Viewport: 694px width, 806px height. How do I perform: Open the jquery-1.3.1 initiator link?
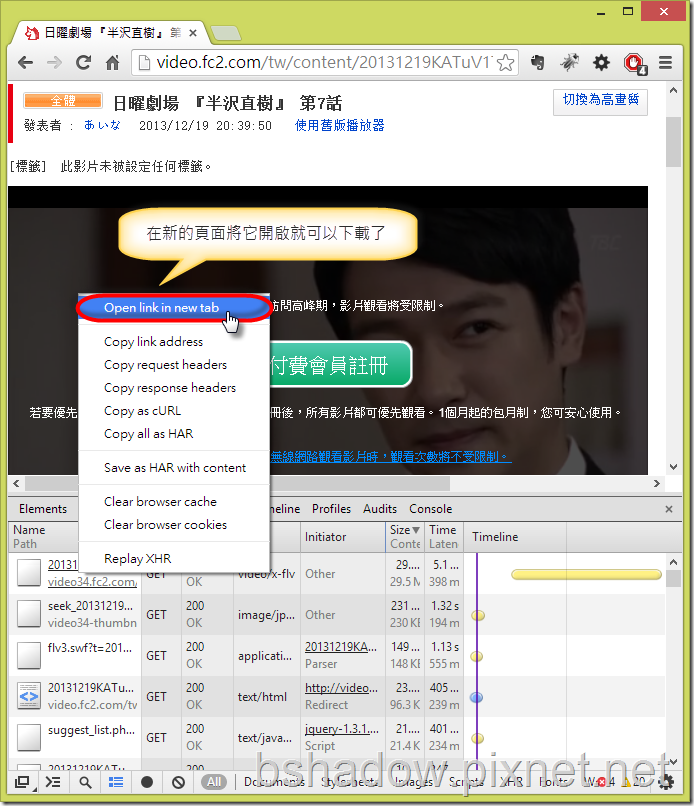341,729
